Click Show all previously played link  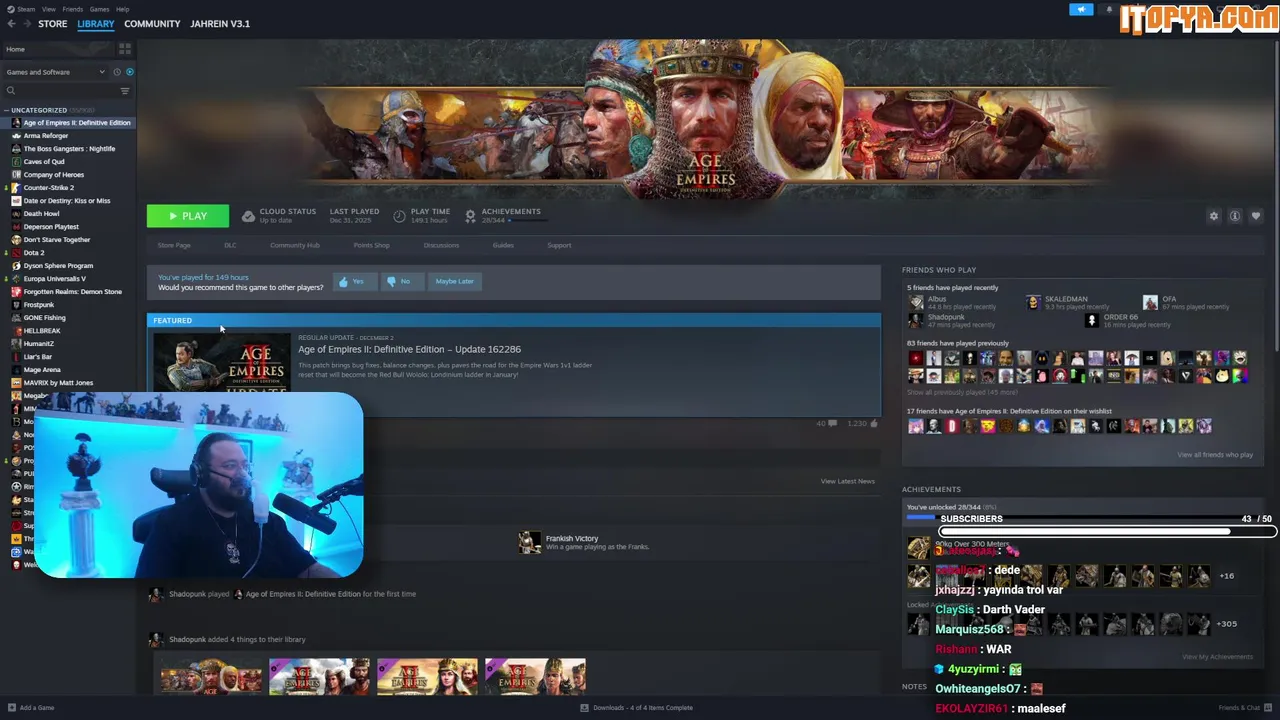962,393
